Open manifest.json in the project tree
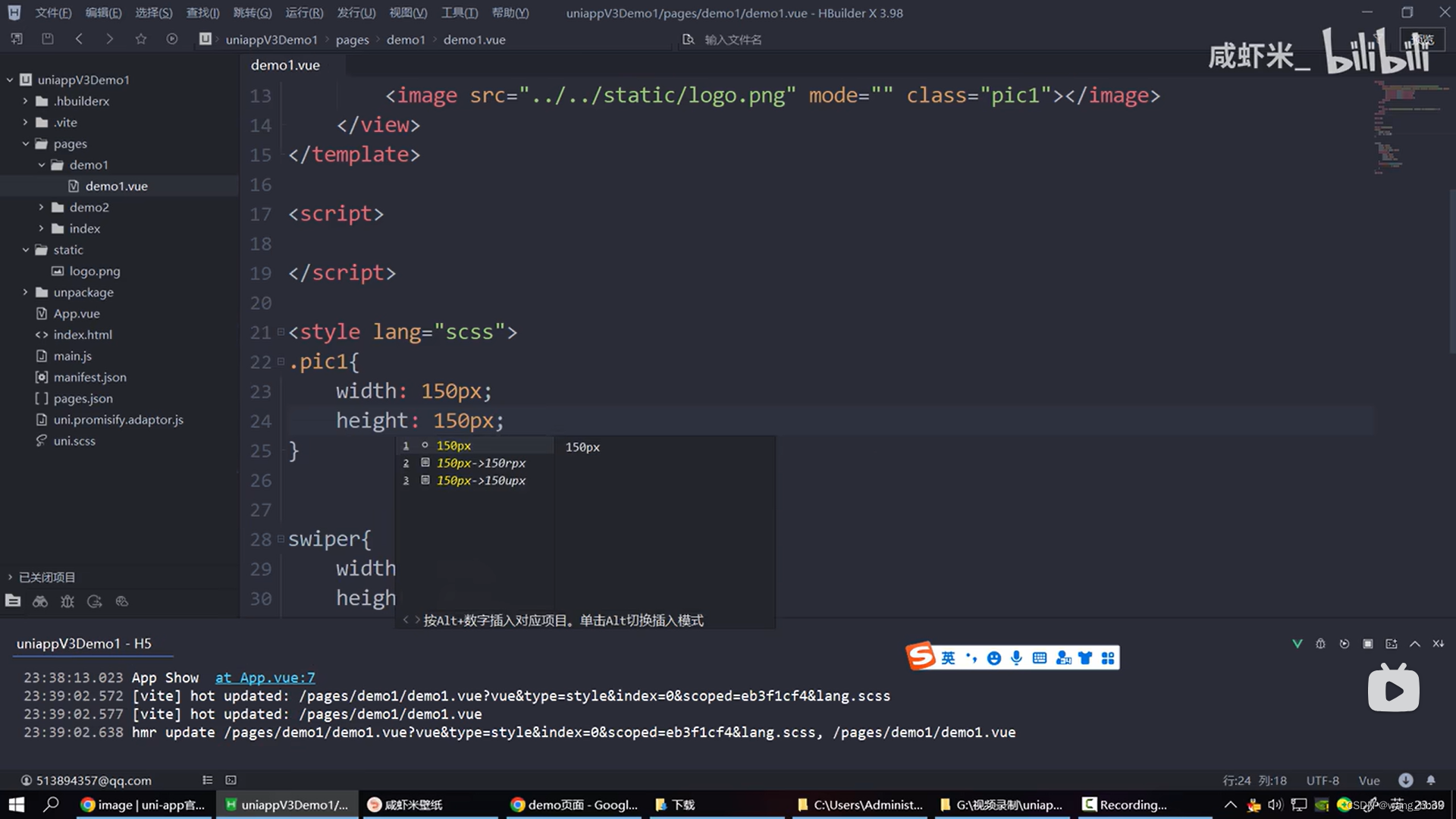Image resolution: width=1456 pixels, height=819 pixels. coord(89,377)
